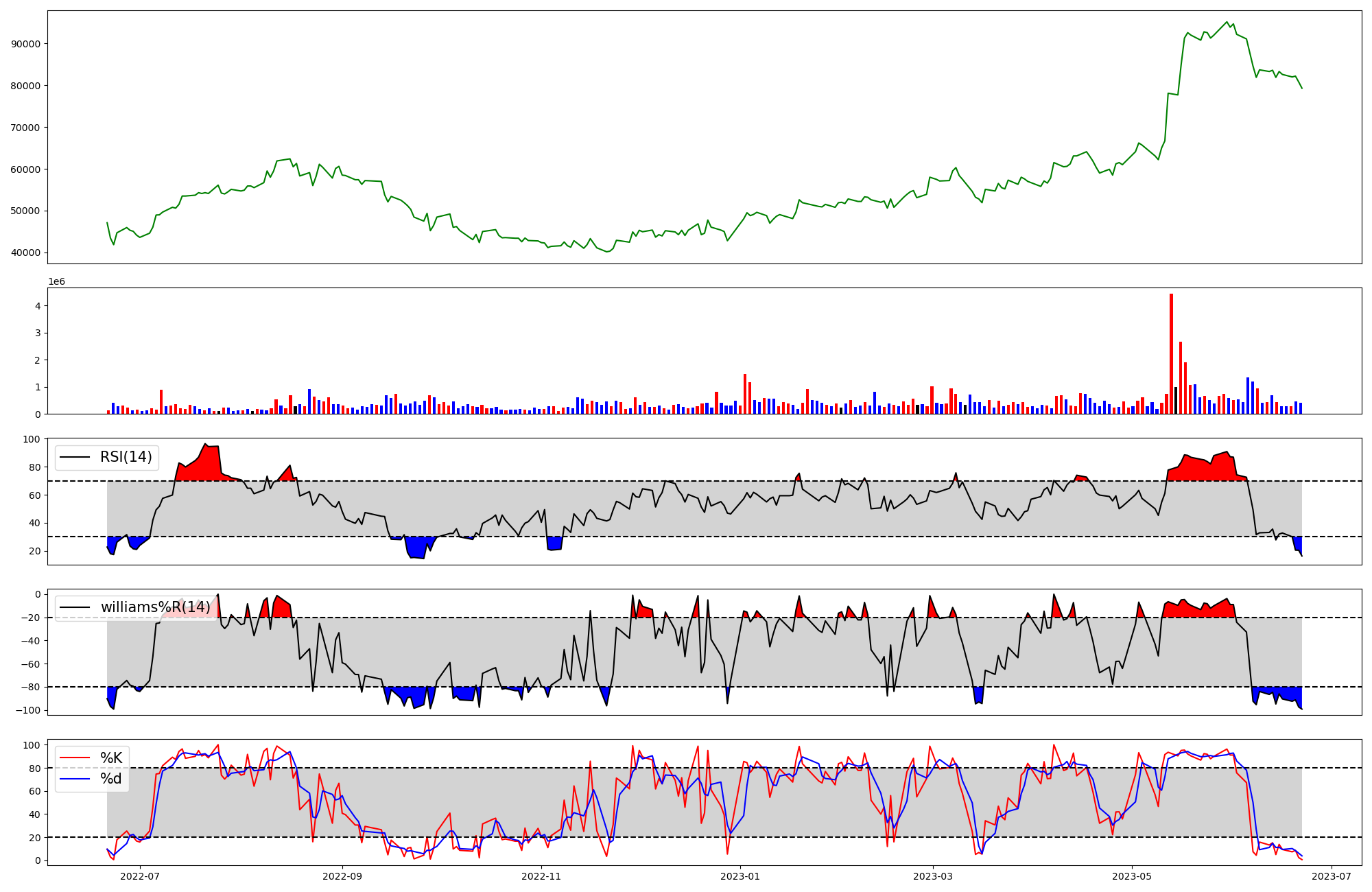
Task: Click the -60 tick on Williams axis
Action: [29, 664]
